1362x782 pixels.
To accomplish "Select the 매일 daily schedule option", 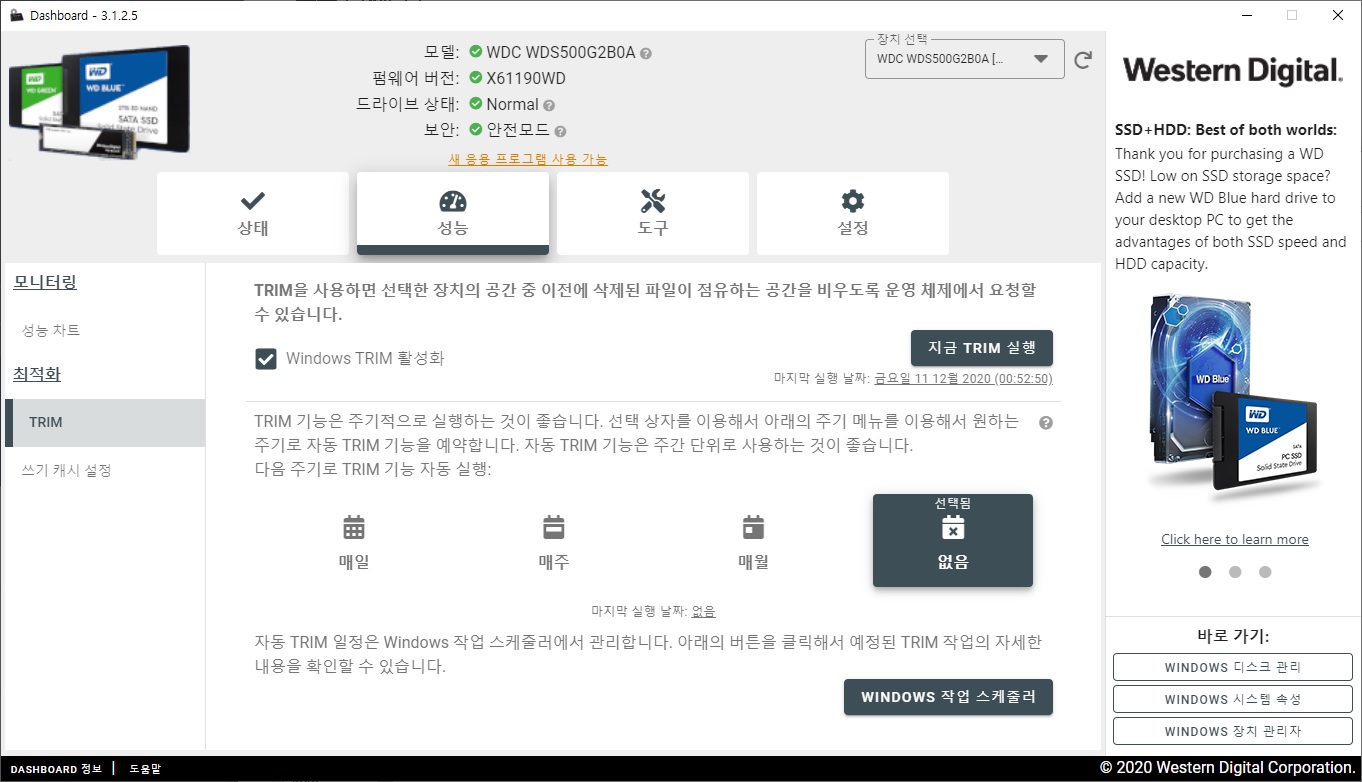I will pyautogui.click(x=354, y=541).
